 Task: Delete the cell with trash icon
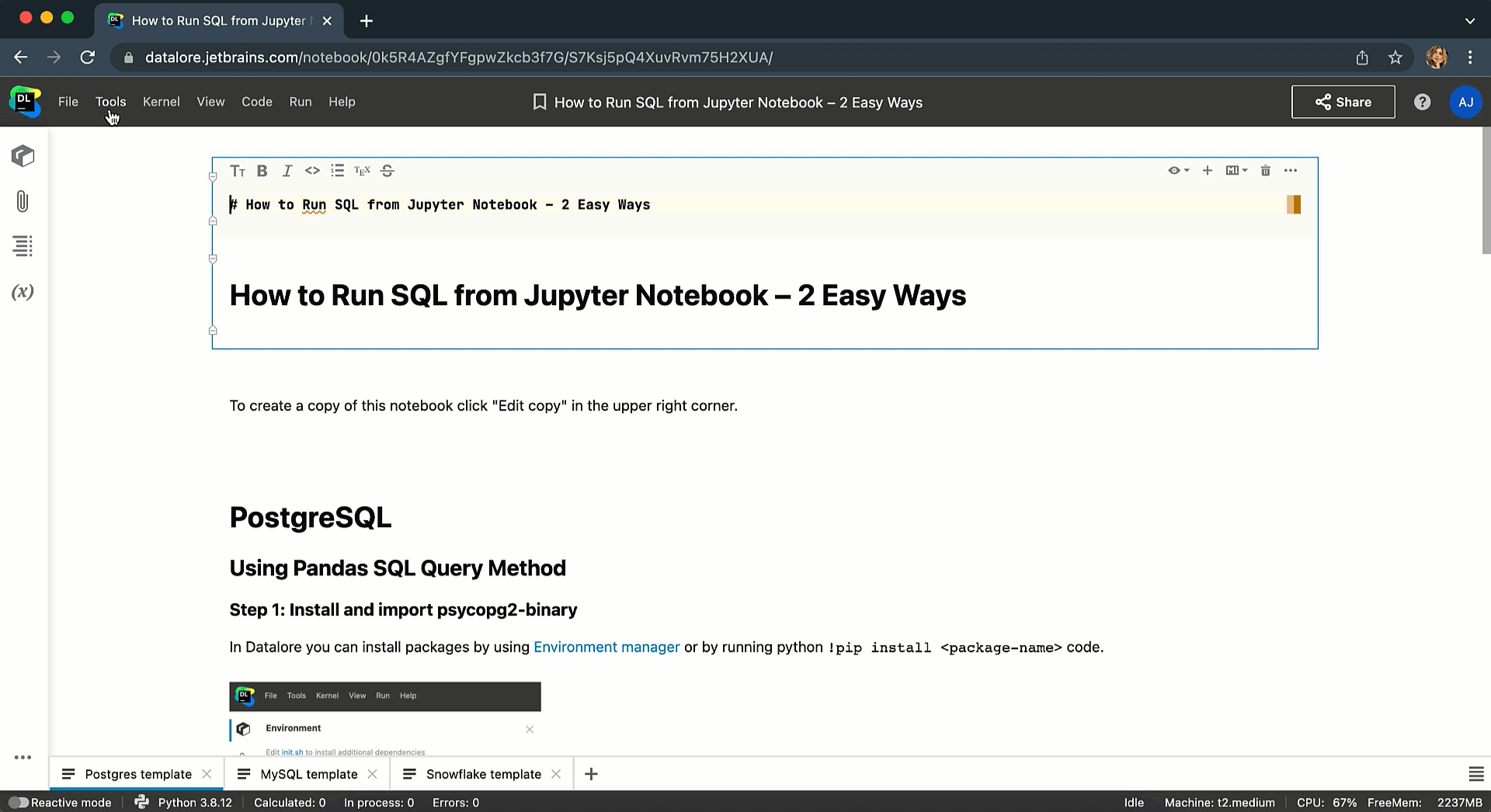point(1265,171)
